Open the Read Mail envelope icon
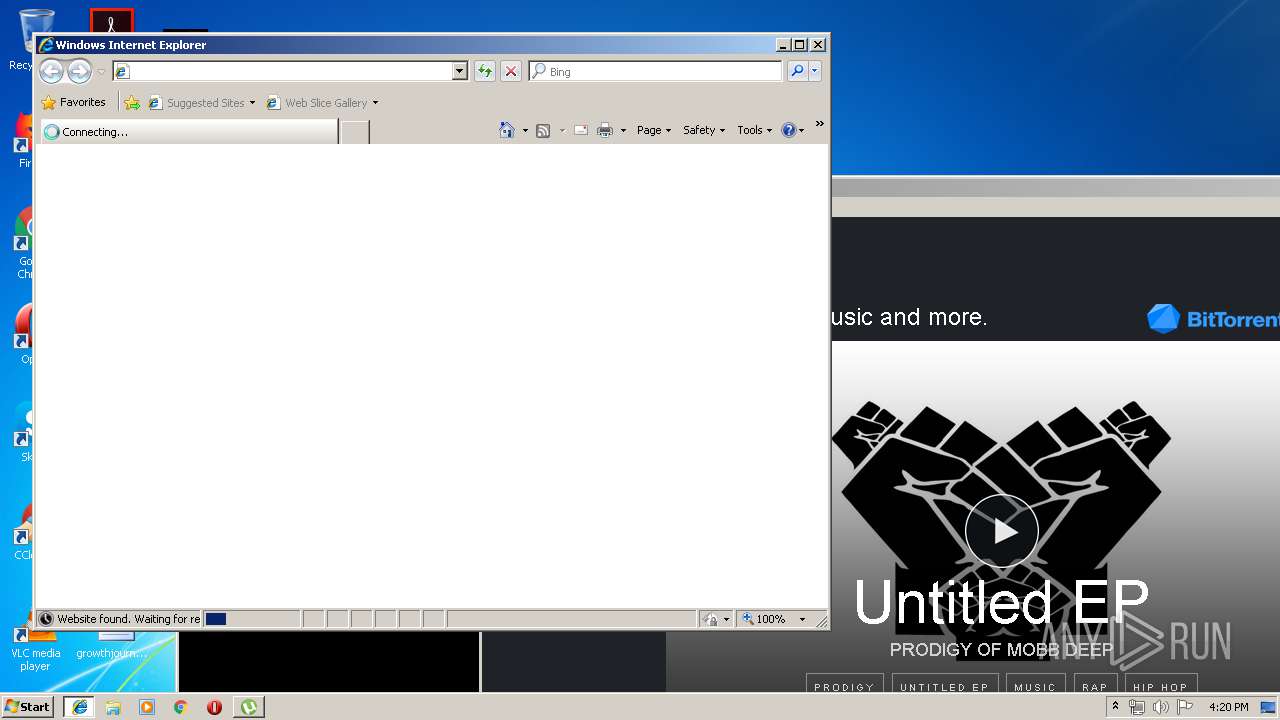Screen dimensions: 1280x720 [580, 130]
